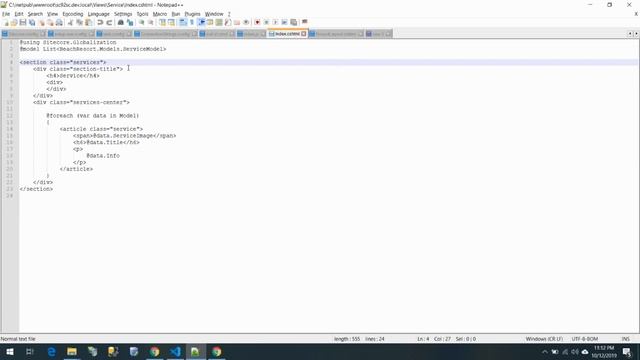640x360 pixels.
Task: Click the macro Playback icon
Action: (275, 22)
